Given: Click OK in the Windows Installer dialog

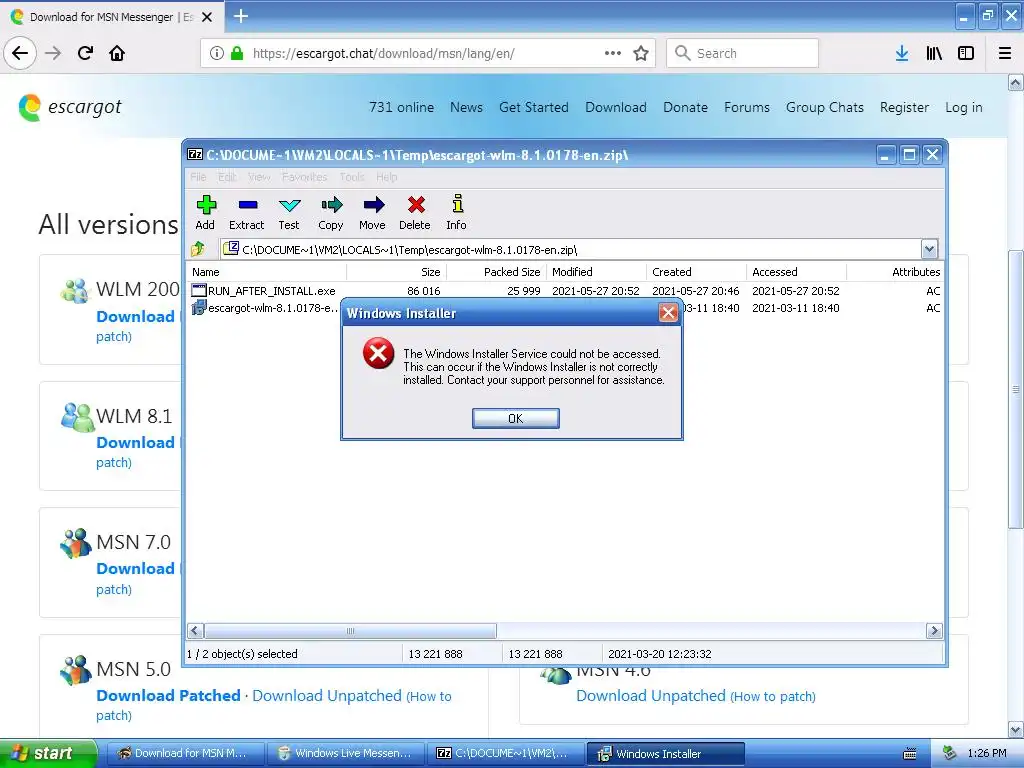Looking at the screenshot, I should pyautogui.click(x=515, y=418).
